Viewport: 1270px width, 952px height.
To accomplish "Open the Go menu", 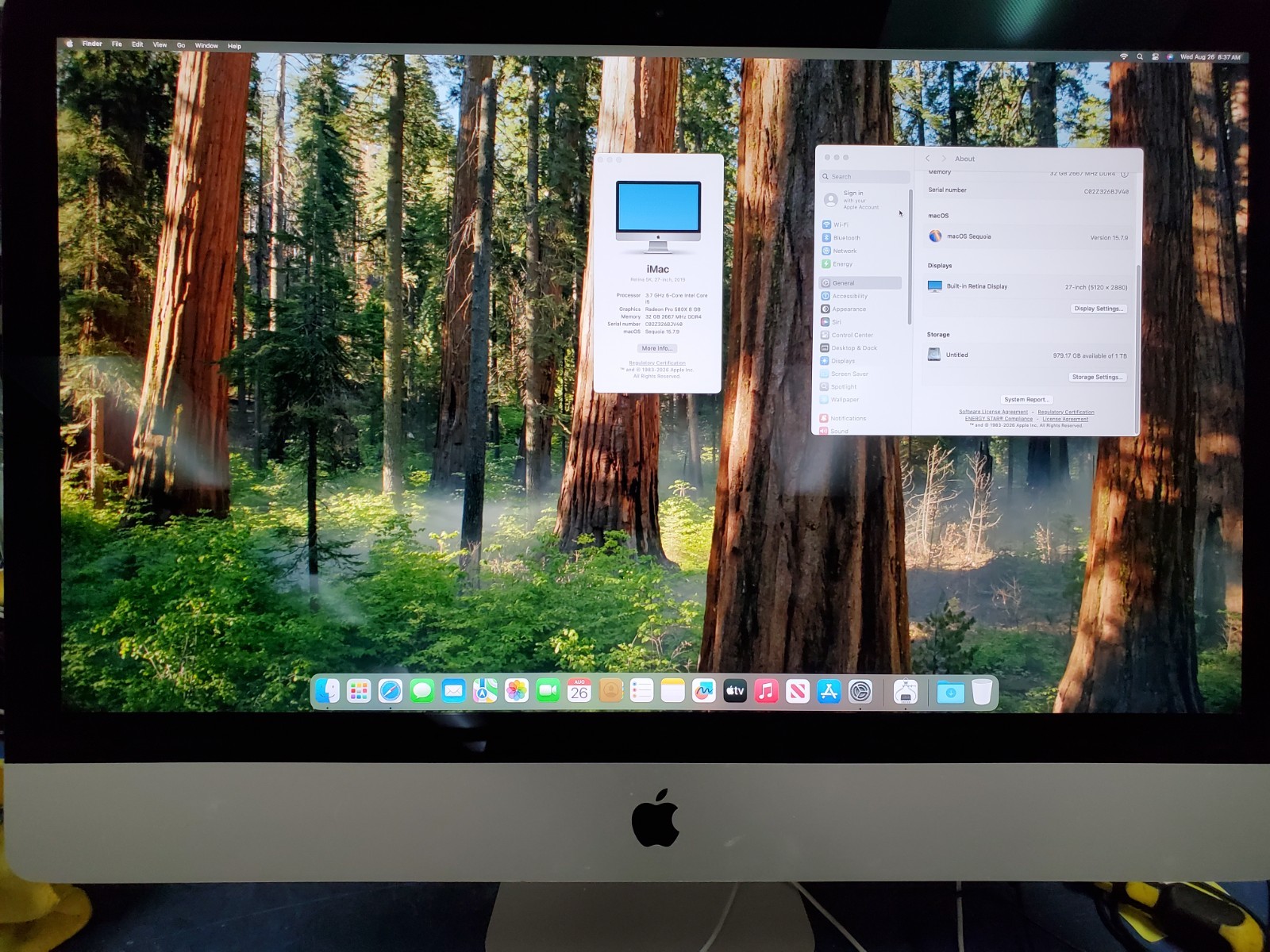I will point(181,45).
